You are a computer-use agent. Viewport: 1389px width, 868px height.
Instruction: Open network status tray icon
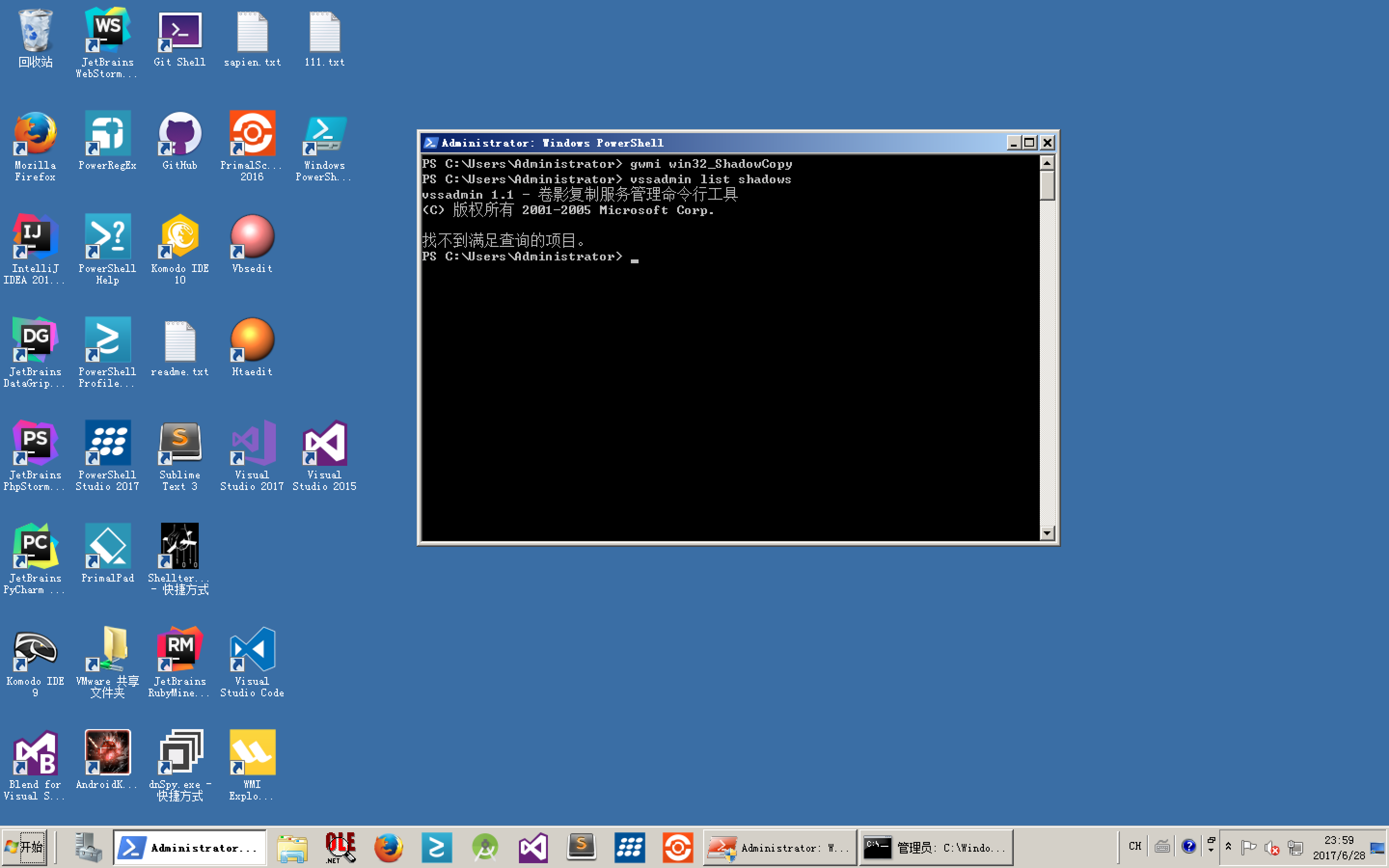[1295, 847]
